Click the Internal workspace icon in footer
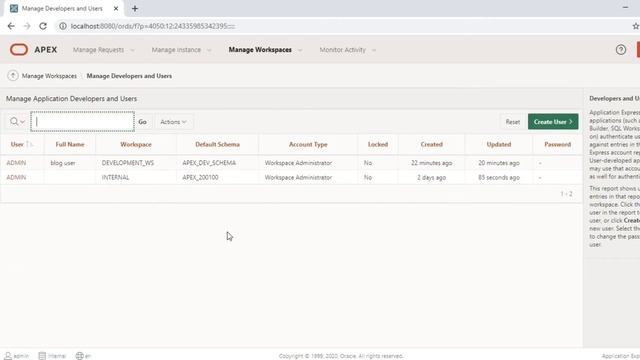 tap(42, 356)
